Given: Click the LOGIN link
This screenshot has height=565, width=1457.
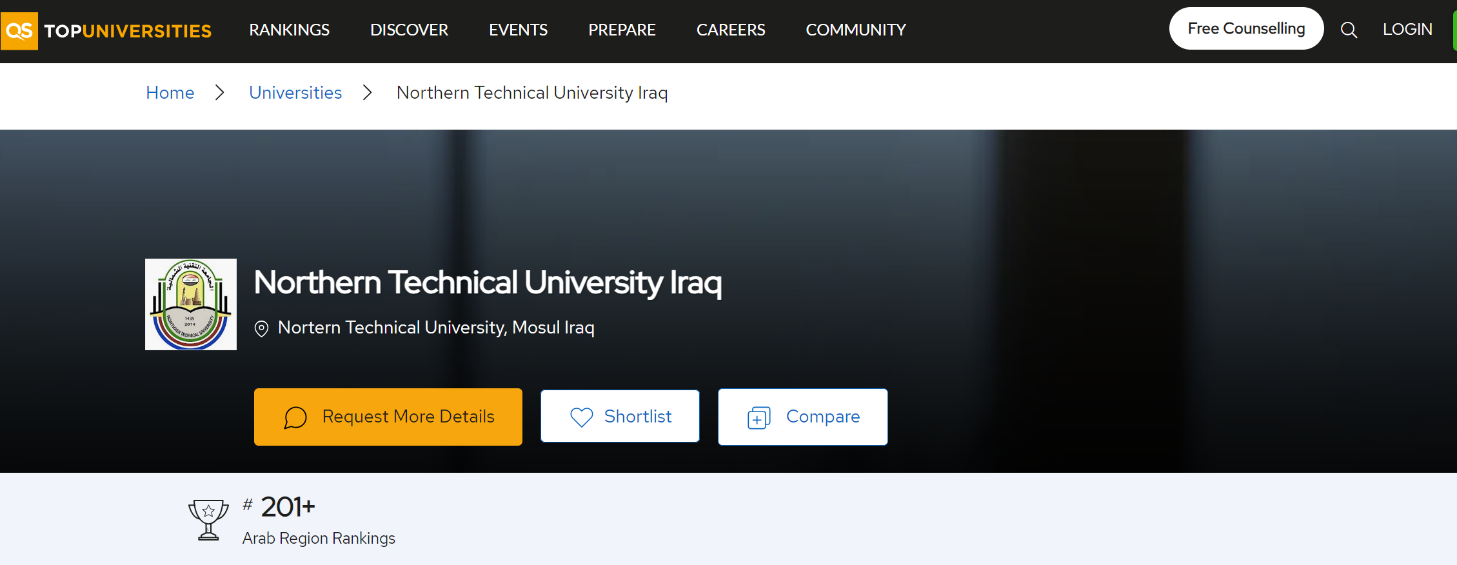Looking at the screenshot, I should pos(1407,30).
